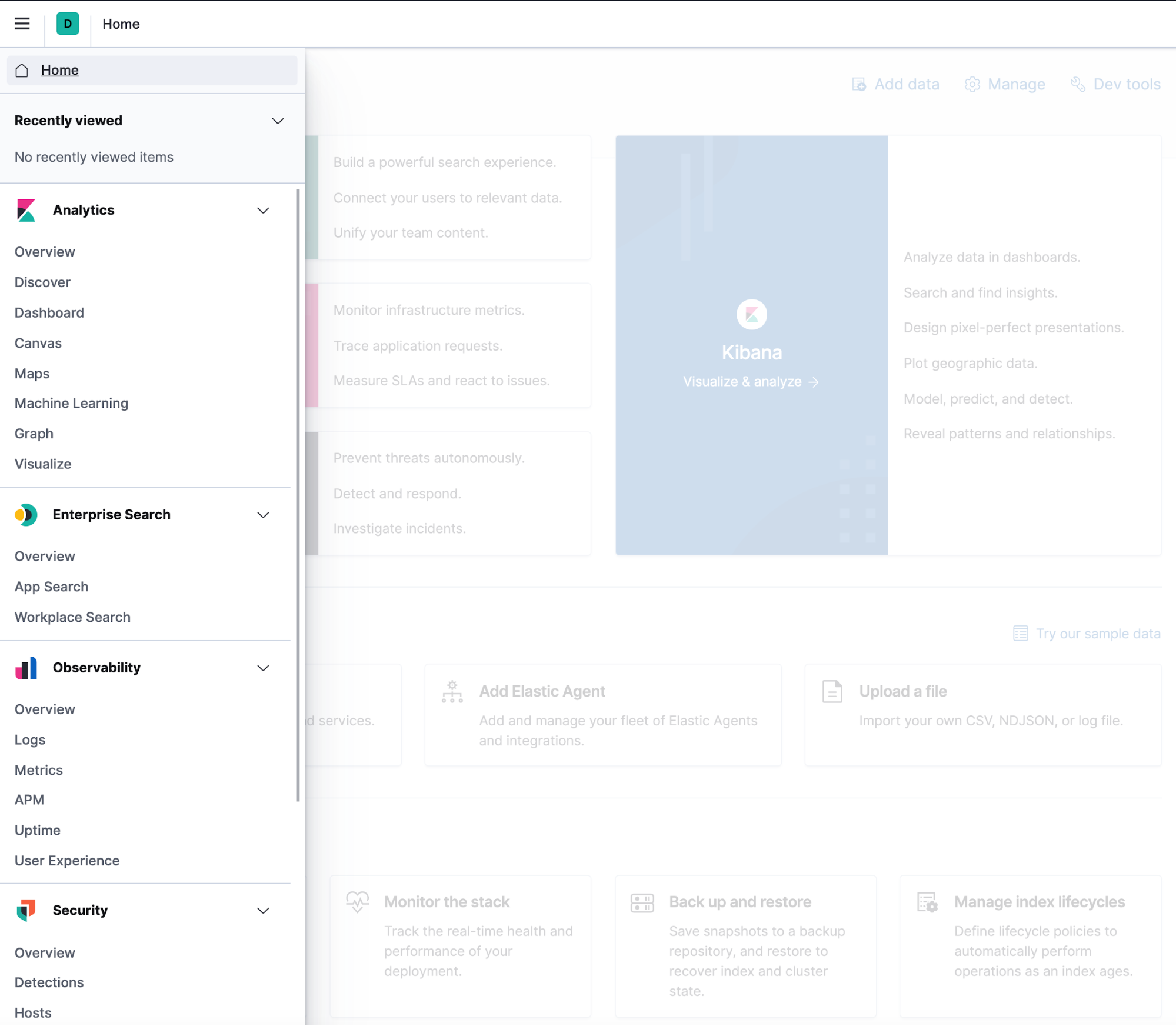Image resolution: width=1176 pixels, height=1026 pixels.
Task: Click the Security section icon
Action: (x=26, y=910)
